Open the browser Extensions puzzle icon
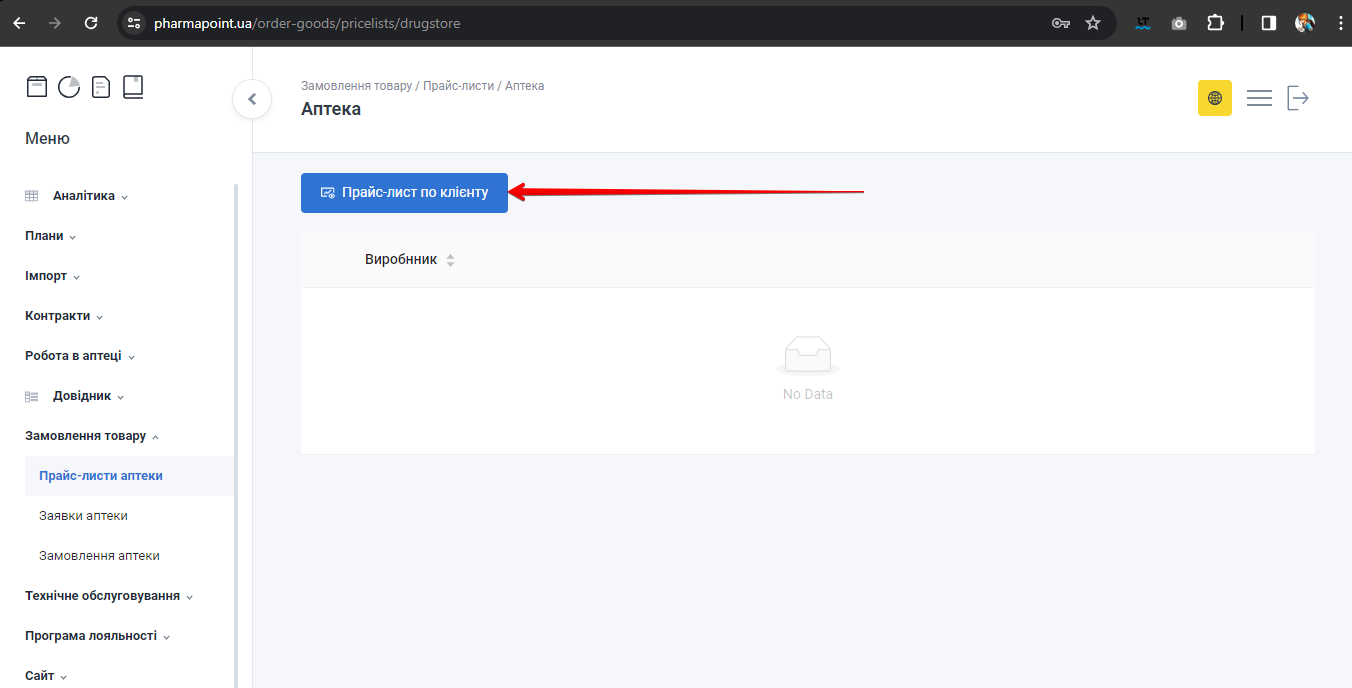The image size is (1352, 688). [x=1215, y=23]
